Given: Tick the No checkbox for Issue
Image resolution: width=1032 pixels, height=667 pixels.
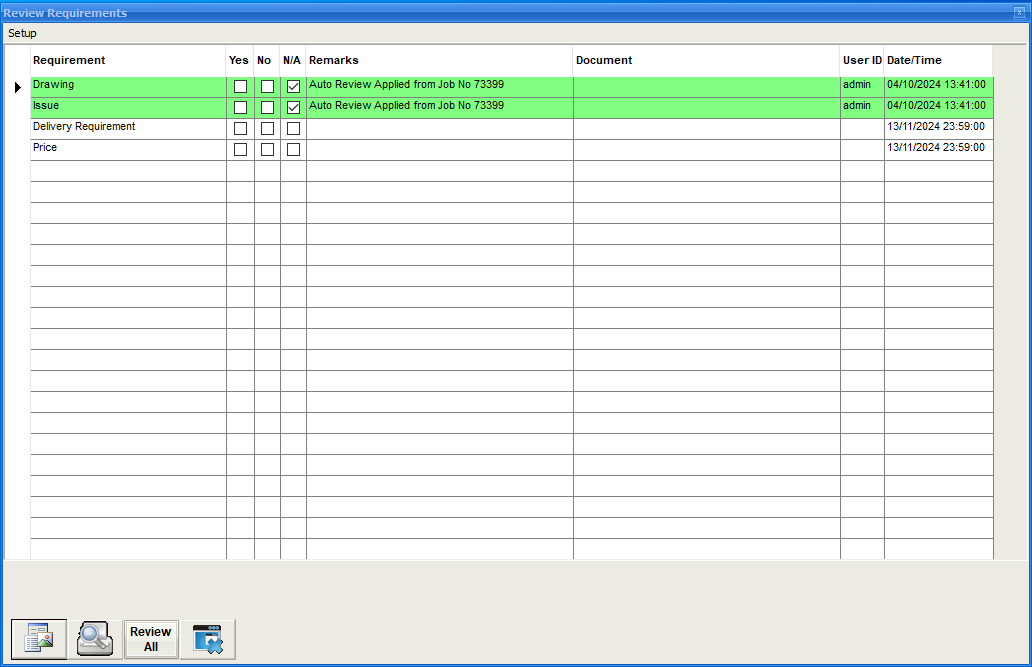Looking at the screenshot, I should pyautogui.click(x=267, y=108).
